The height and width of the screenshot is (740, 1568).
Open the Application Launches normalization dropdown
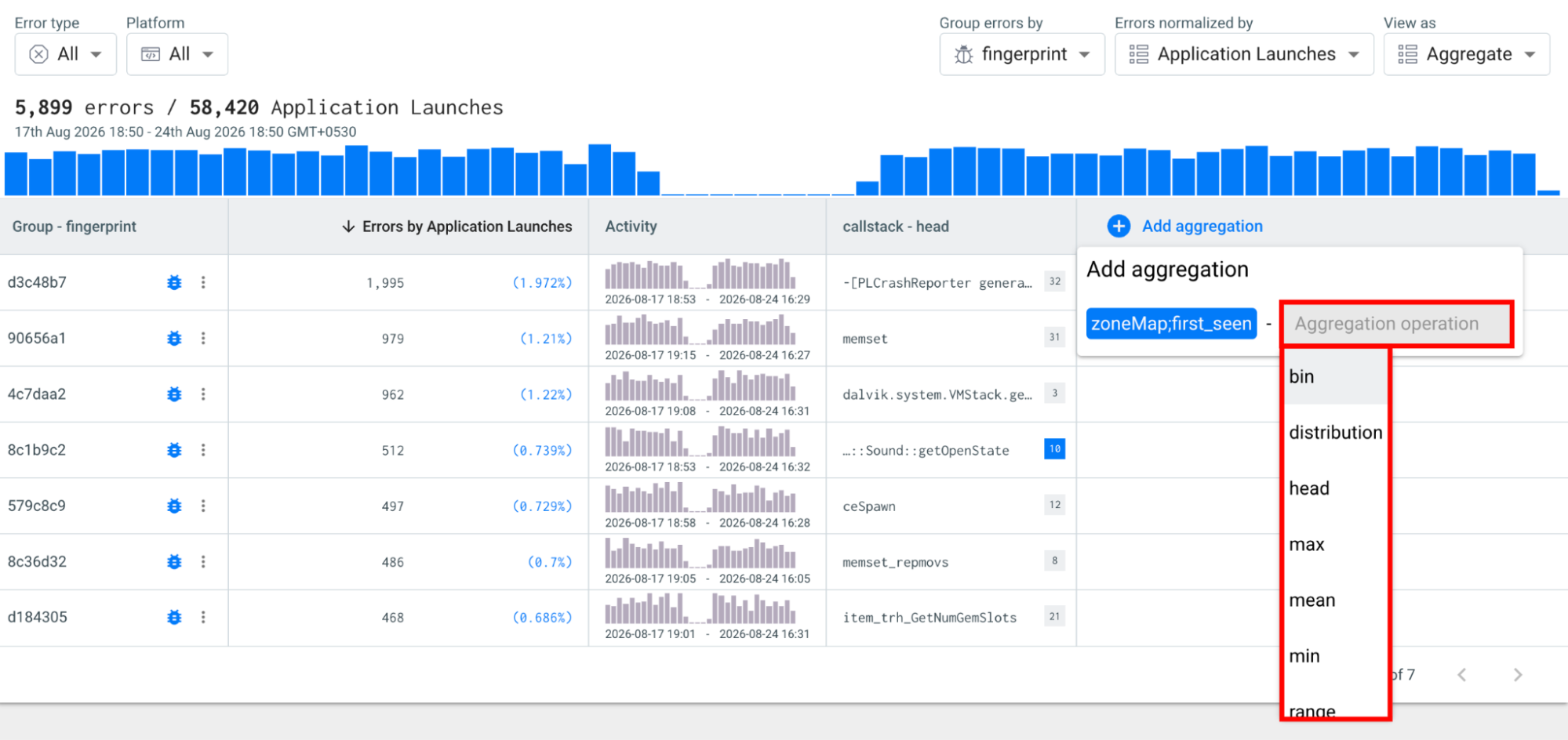tap(1244, 54)
